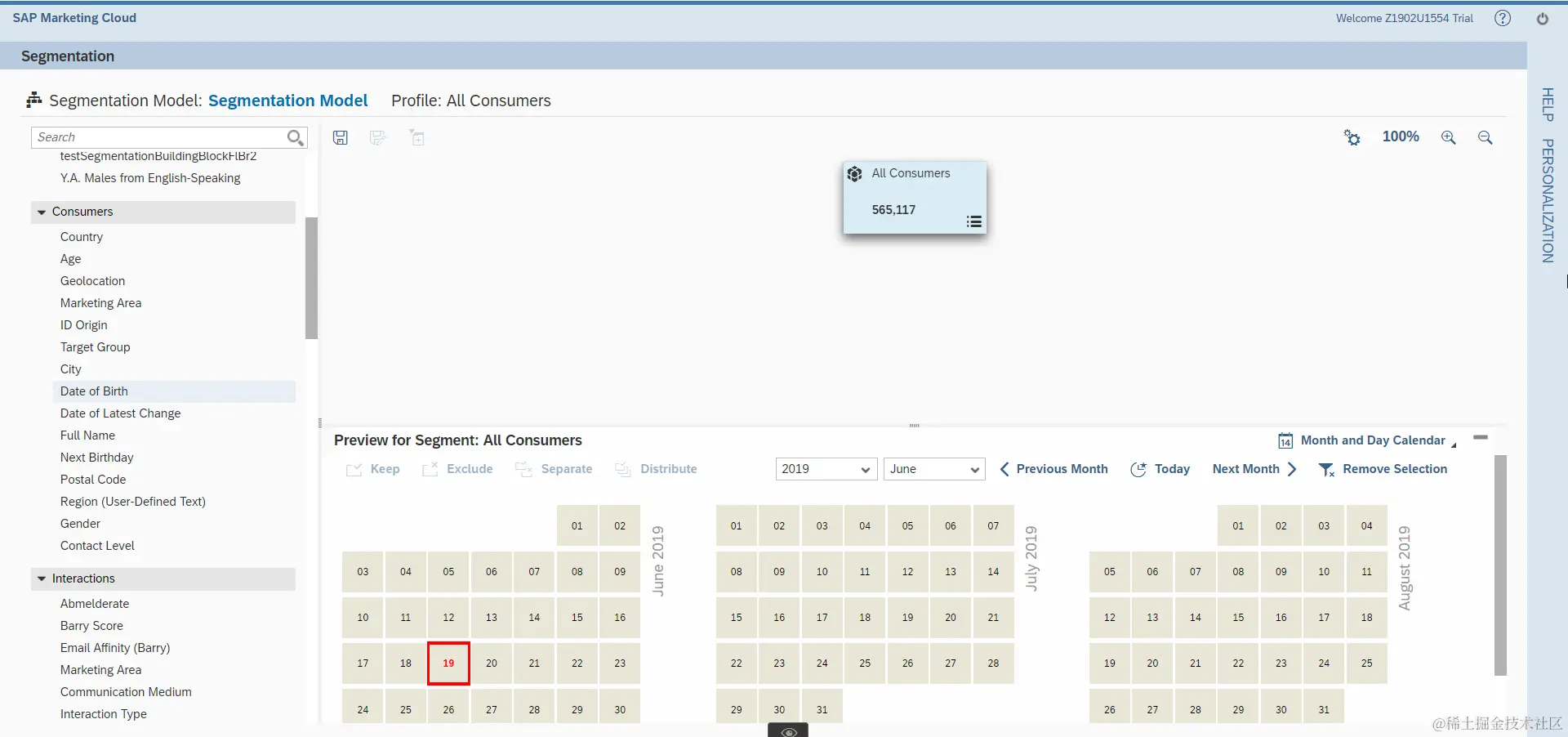Open the year 2019 dropdown
The width and height of the screenshot is (1568, 737).
pos(826,469)
